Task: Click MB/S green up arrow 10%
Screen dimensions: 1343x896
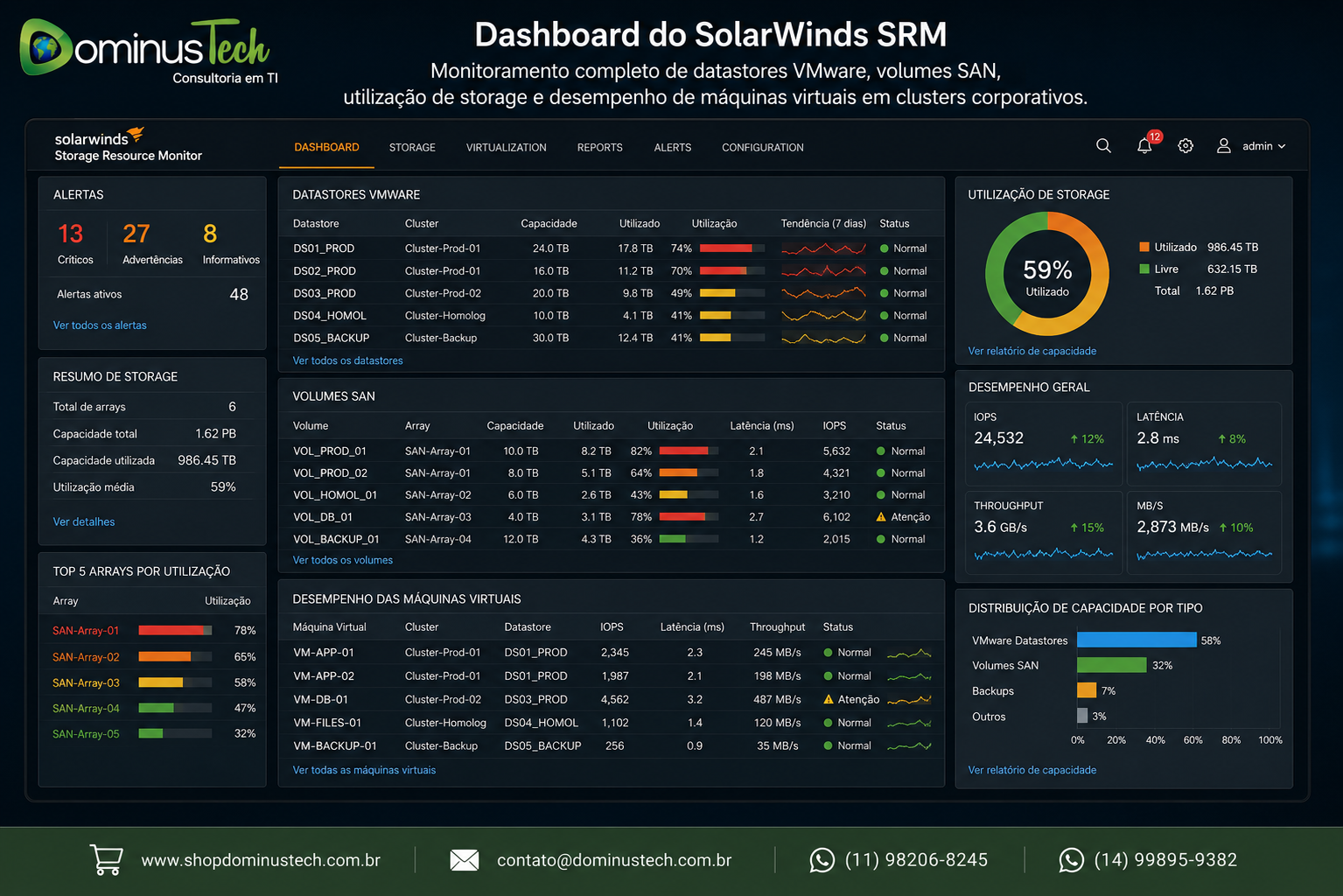Action: click(x=1222, y=528)
